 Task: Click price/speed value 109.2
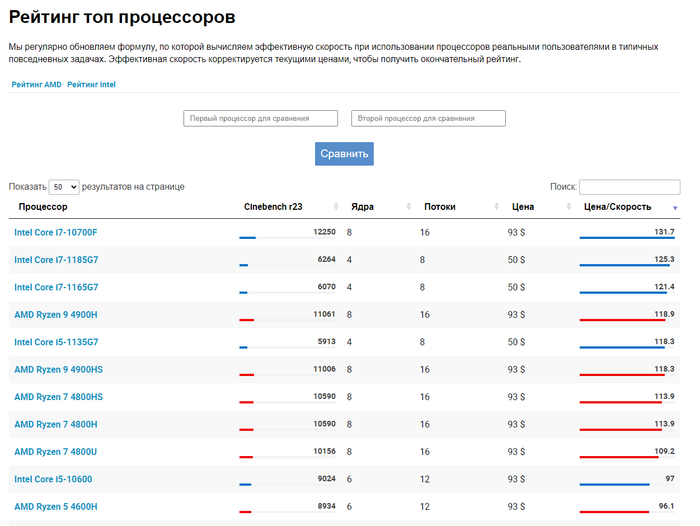point(664,451)
